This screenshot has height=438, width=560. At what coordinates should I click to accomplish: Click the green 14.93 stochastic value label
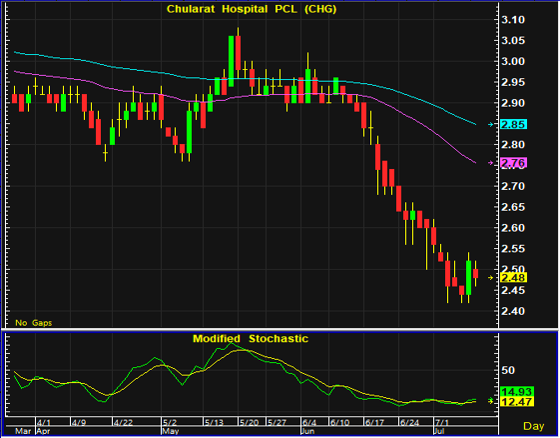tap(517, 392)
